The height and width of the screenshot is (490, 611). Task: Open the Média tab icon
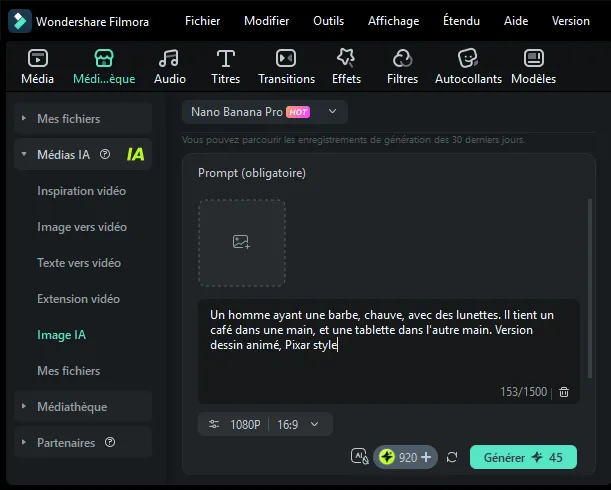[38, 58]
